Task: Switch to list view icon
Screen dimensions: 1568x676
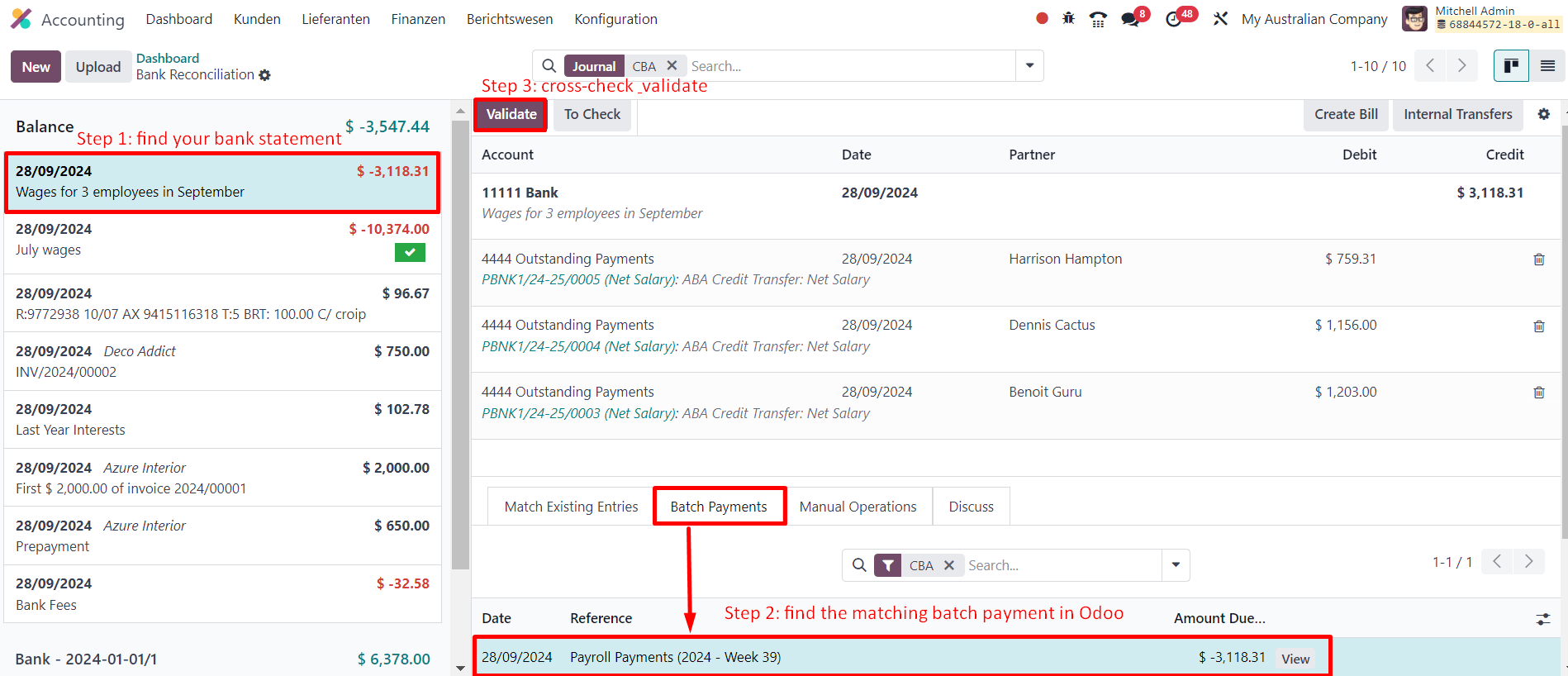Action: (1547, 66)
